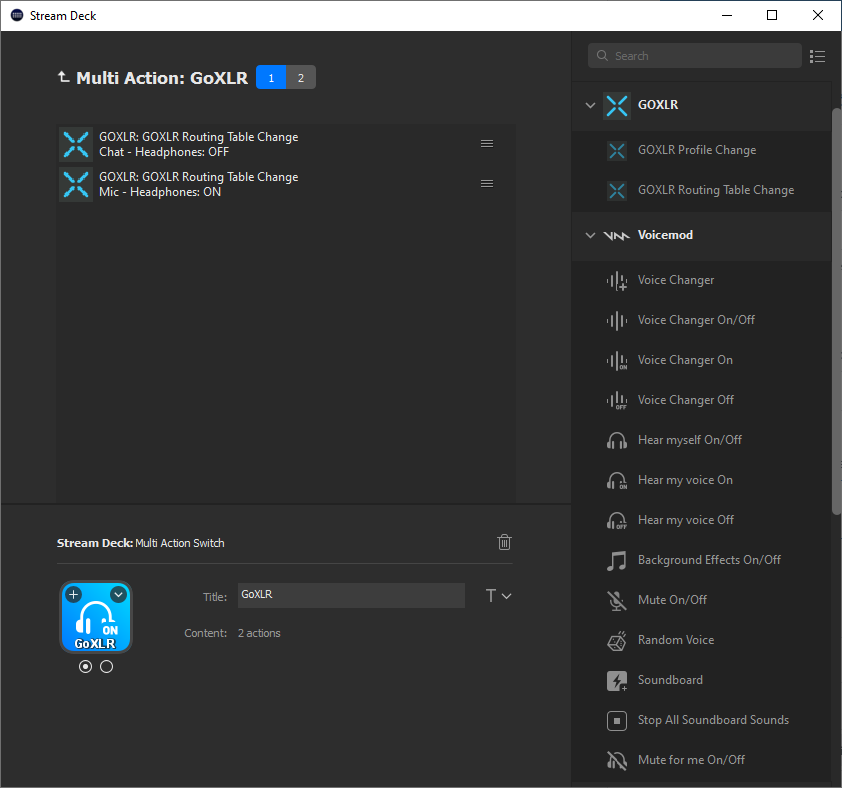Click the Mute for me On/Off icon
Image resolution: width=842 pixels, height=788 pixels.
pos(617,761)
